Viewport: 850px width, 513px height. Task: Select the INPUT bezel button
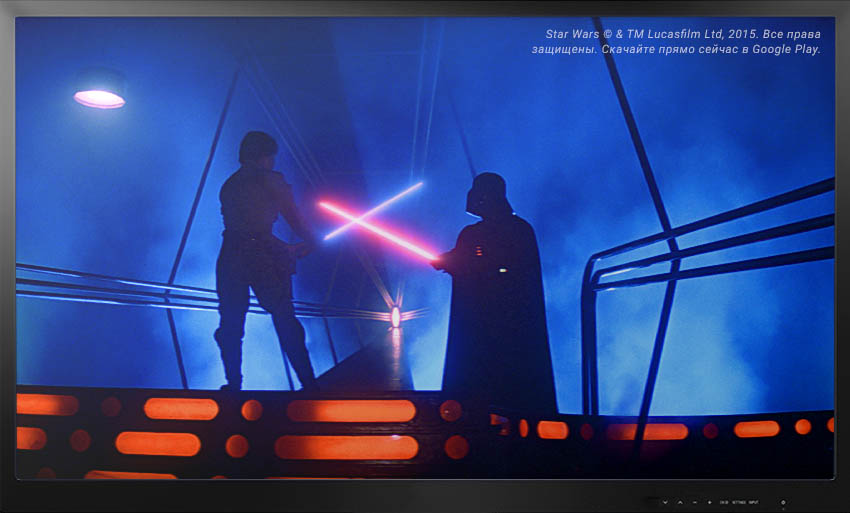754,502
